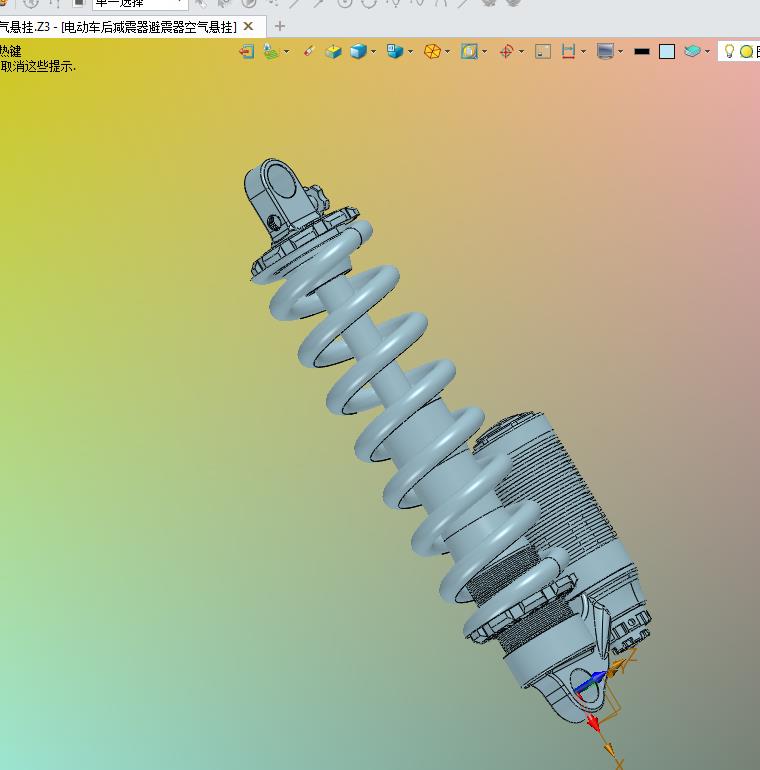Click the Exit icon with red arrow
The image size is (760, 770).
(x=246, y=51)
